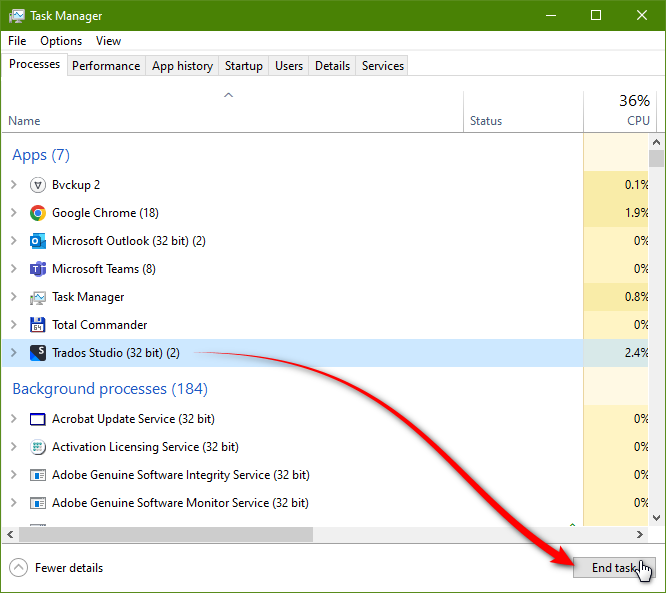Viewport: 666px width, 593px height.
Task: Click the 0.8% CPU value for Task Manager
Action: 636,297
